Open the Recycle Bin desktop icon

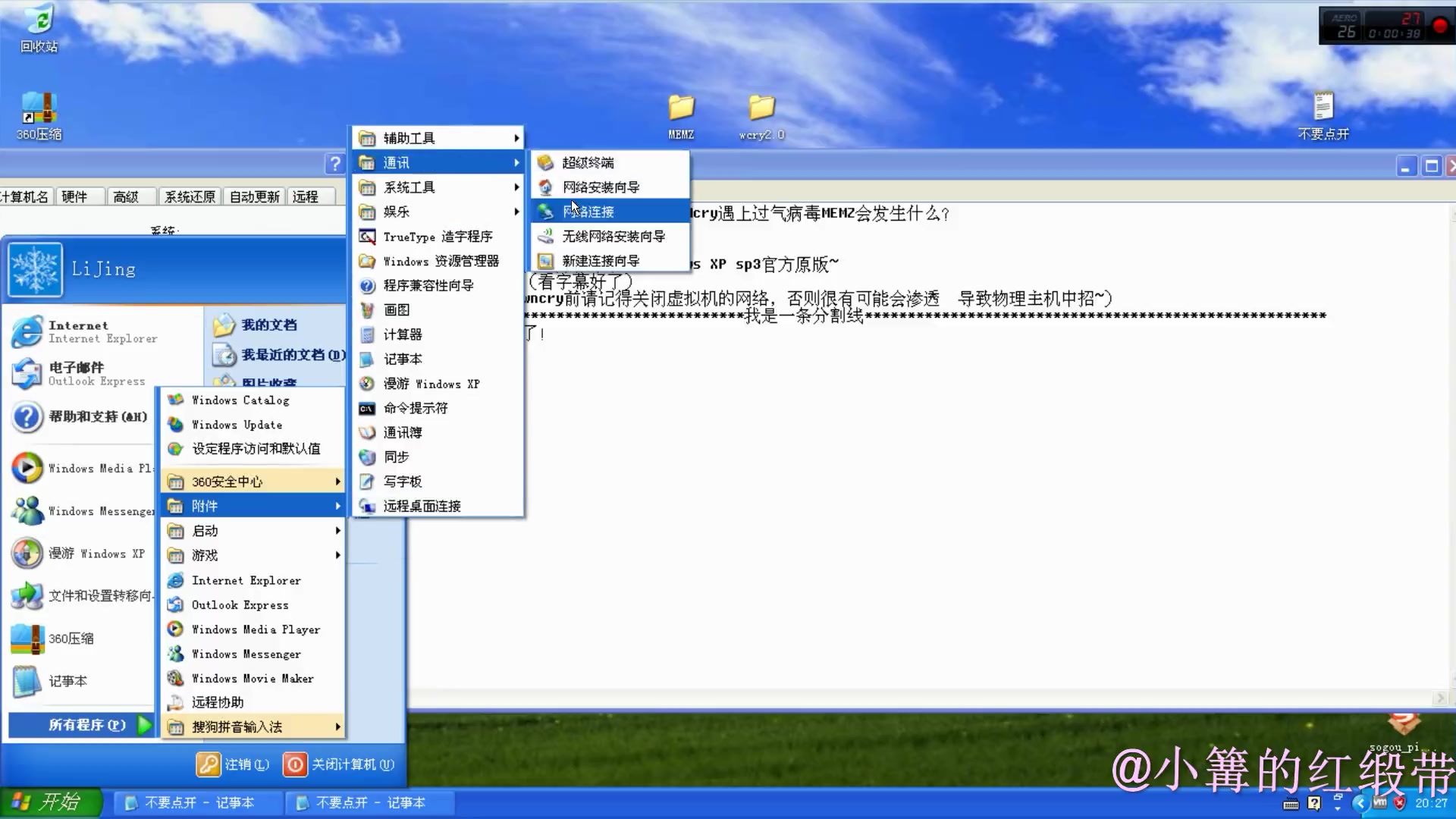[x=39, y=29]
